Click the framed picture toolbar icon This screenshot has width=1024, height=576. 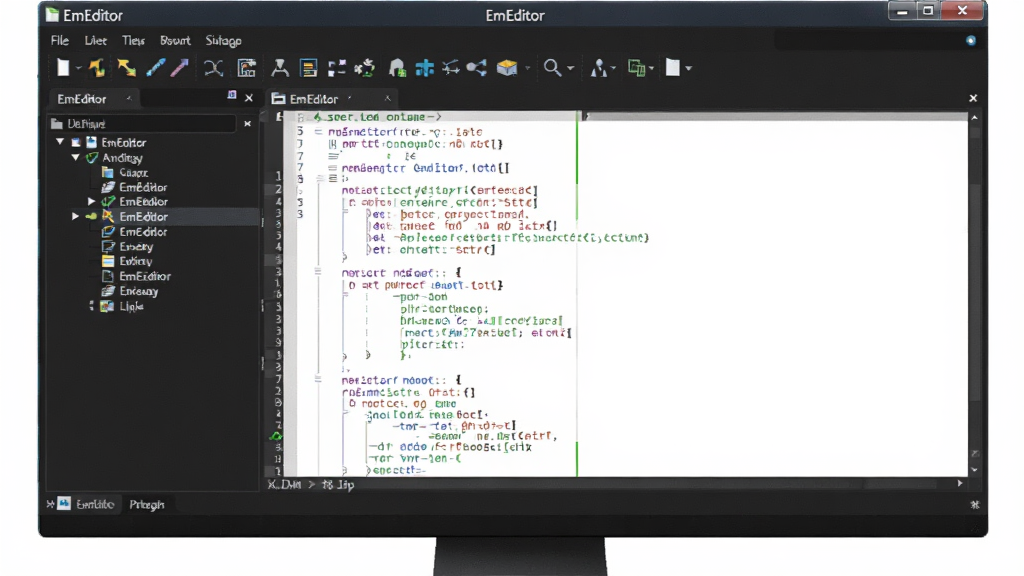[x=247, y=68]
